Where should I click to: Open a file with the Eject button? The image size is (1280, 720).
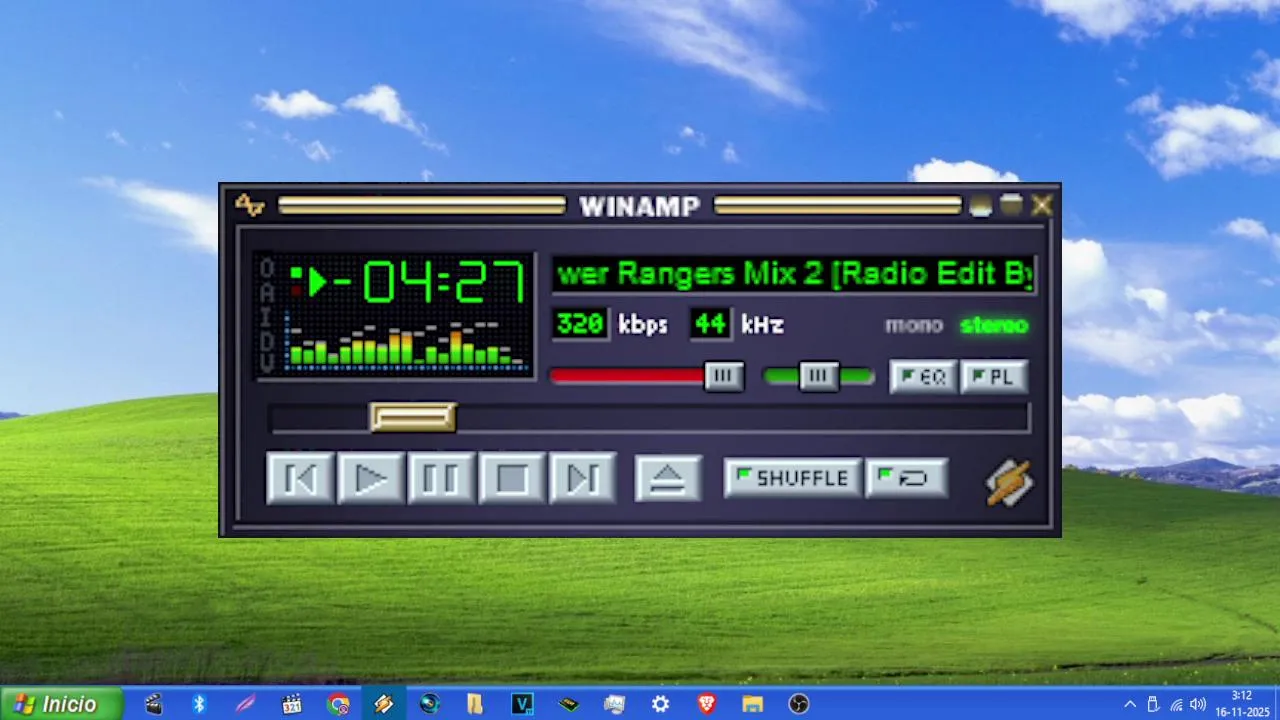click(x=668, y=479)
